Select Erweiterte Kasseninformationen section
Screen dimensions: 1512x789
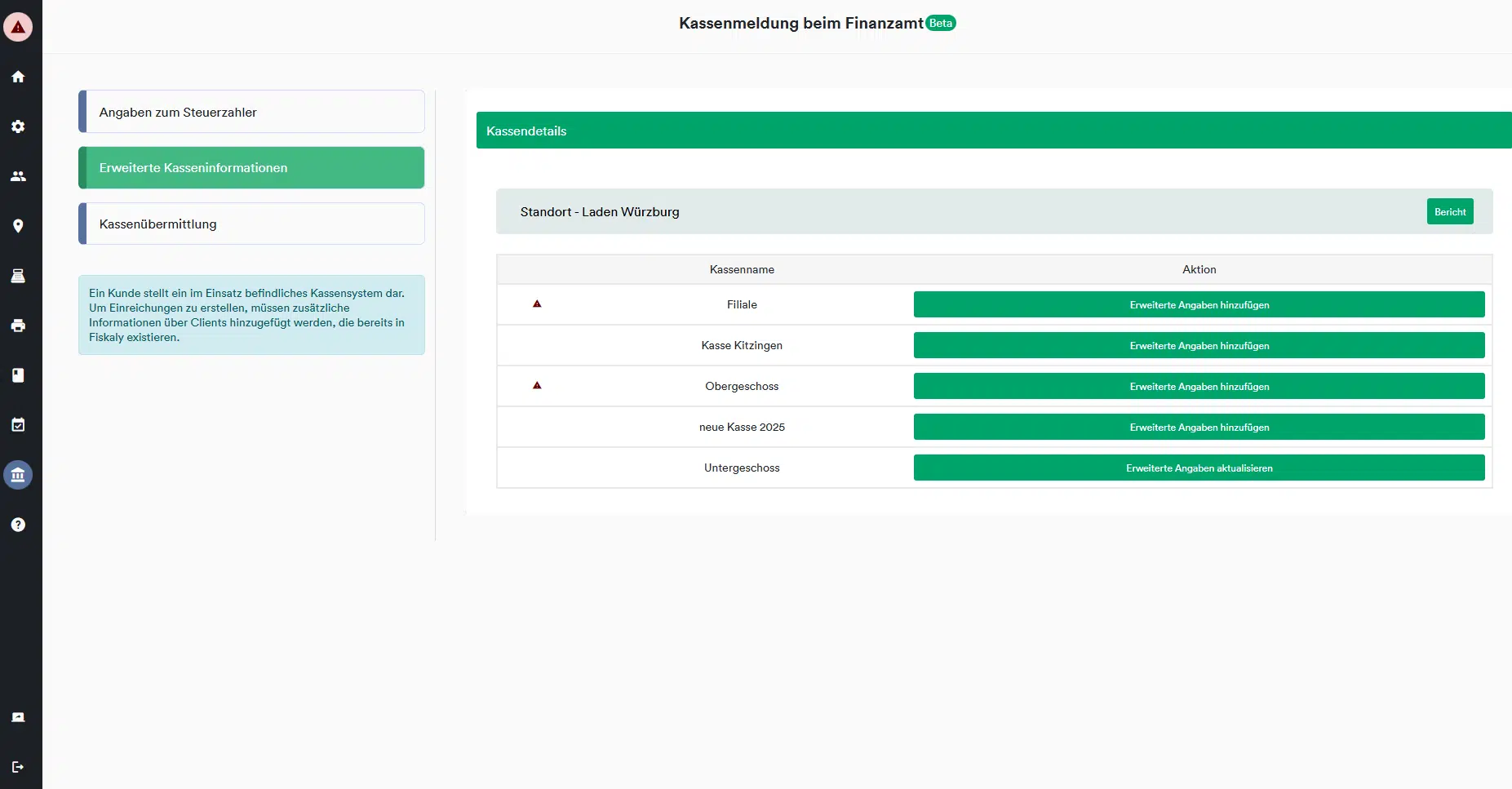point(251,167)
